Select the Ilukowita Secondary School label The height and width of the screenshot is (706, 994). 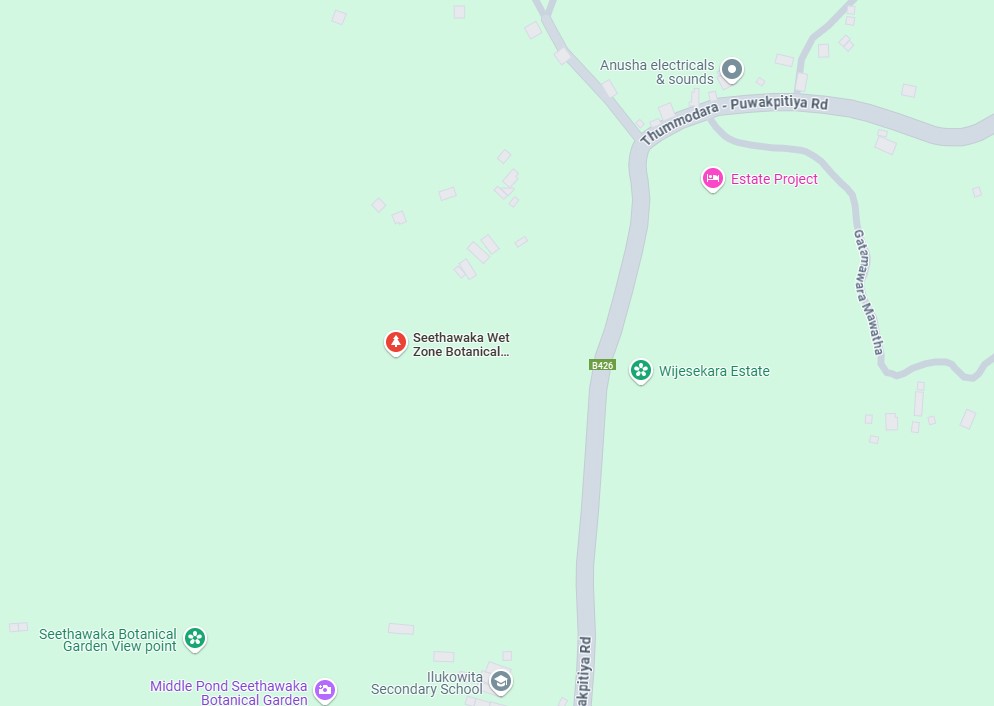(x=427, y=683)
